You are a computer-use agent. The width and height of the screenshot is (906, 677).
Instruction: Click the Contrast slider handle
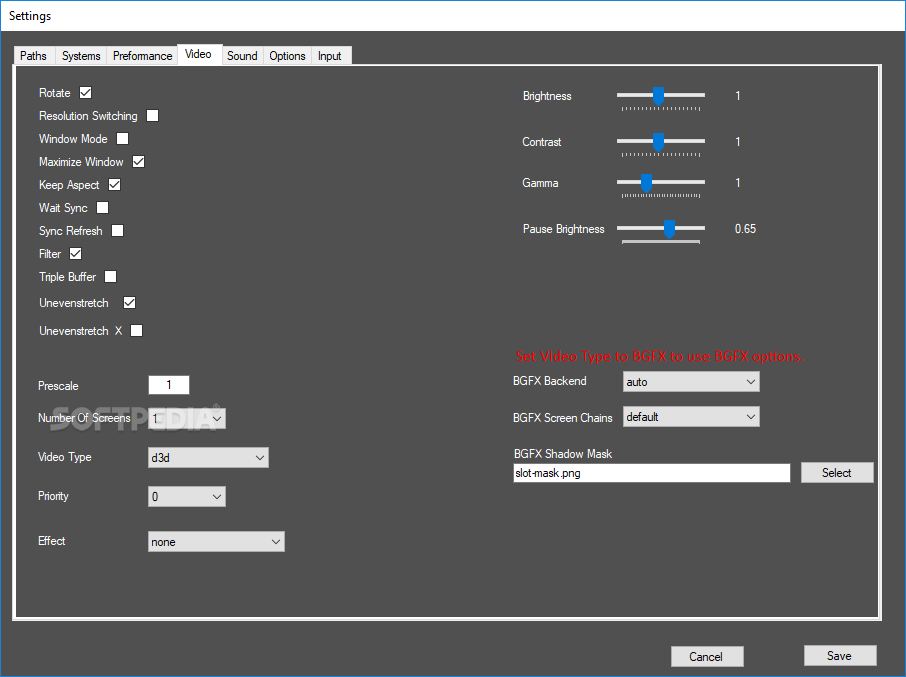(x=658, y=142)
